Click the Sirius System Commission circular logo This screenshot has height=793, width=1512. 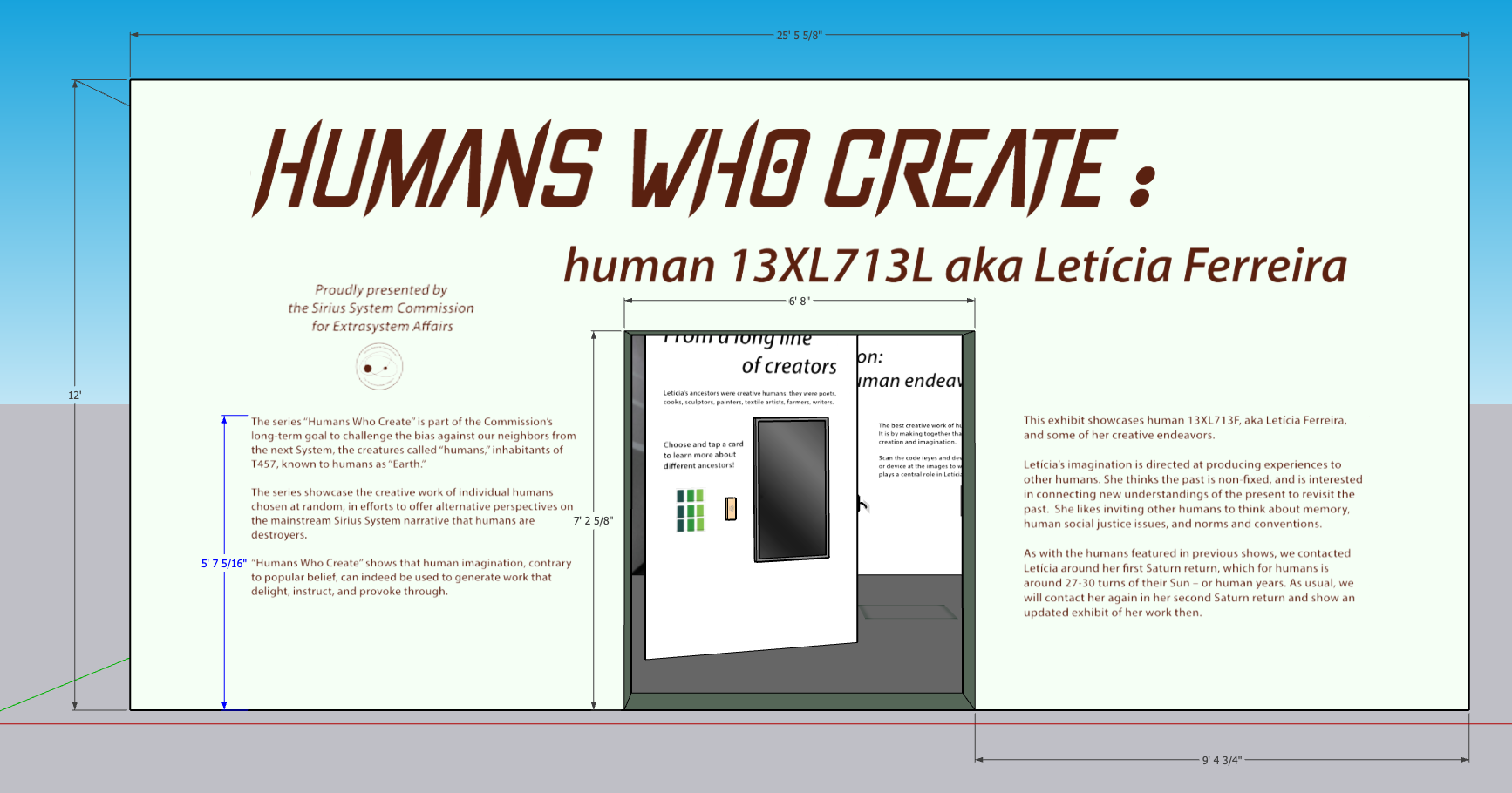click(379, 367)
